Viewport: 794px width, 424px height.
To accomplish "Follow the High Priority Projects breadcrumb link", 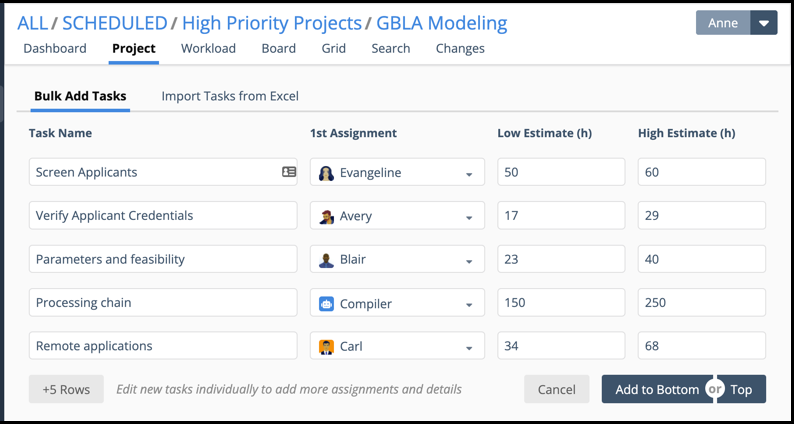I will point(271,22).
